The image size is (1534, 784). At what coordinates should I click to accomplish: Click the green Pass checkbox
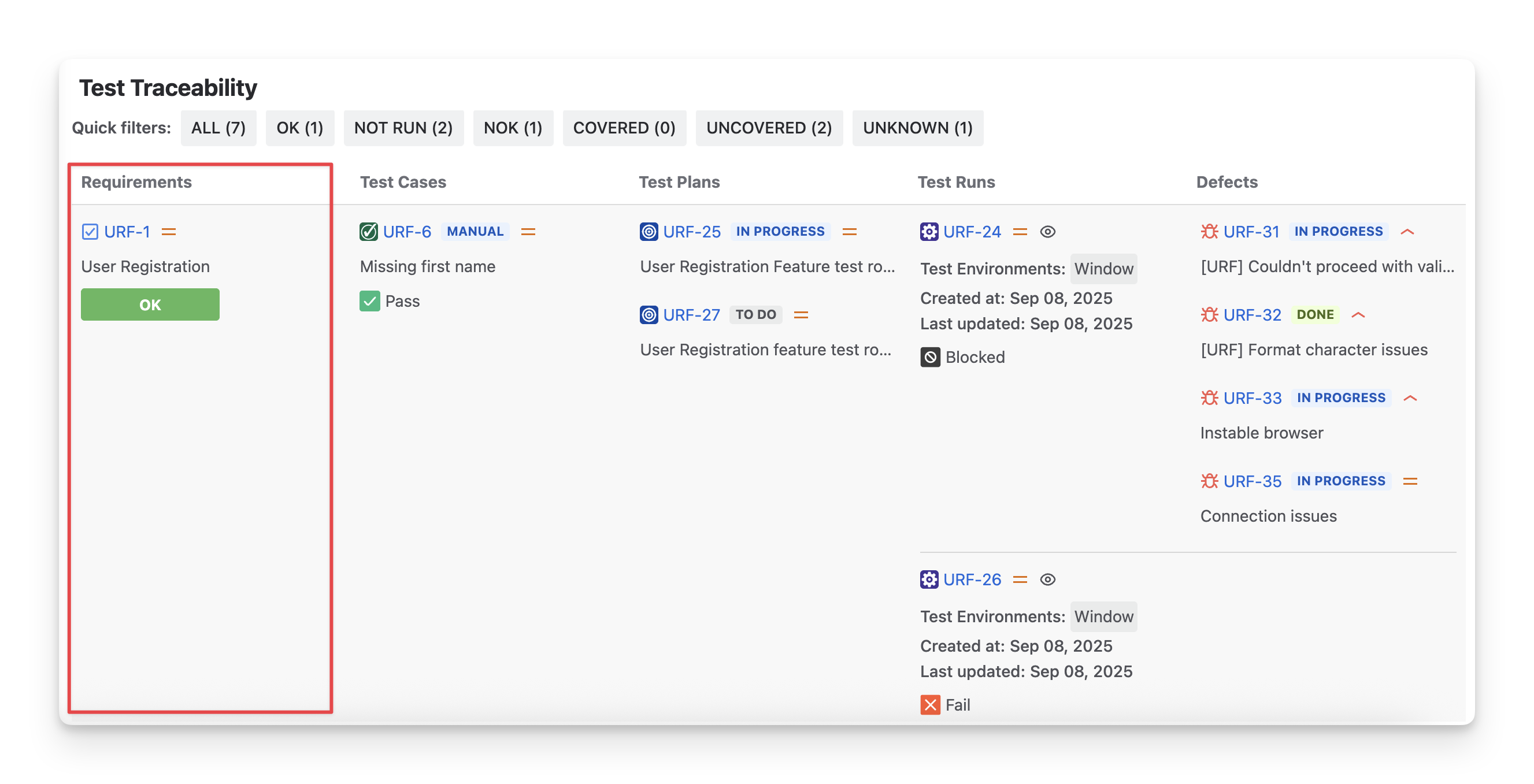coord(370,301)
